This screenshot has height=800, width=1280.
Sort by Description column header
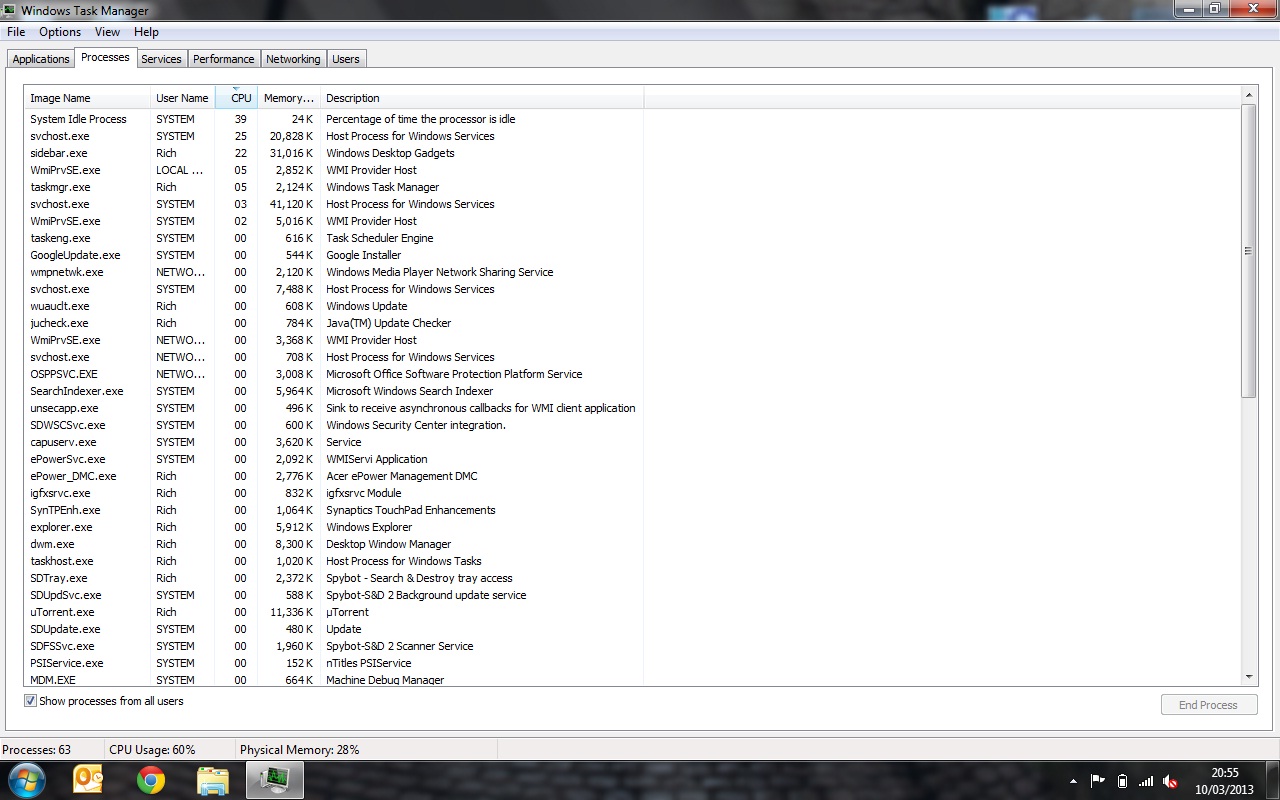(482, 98)
